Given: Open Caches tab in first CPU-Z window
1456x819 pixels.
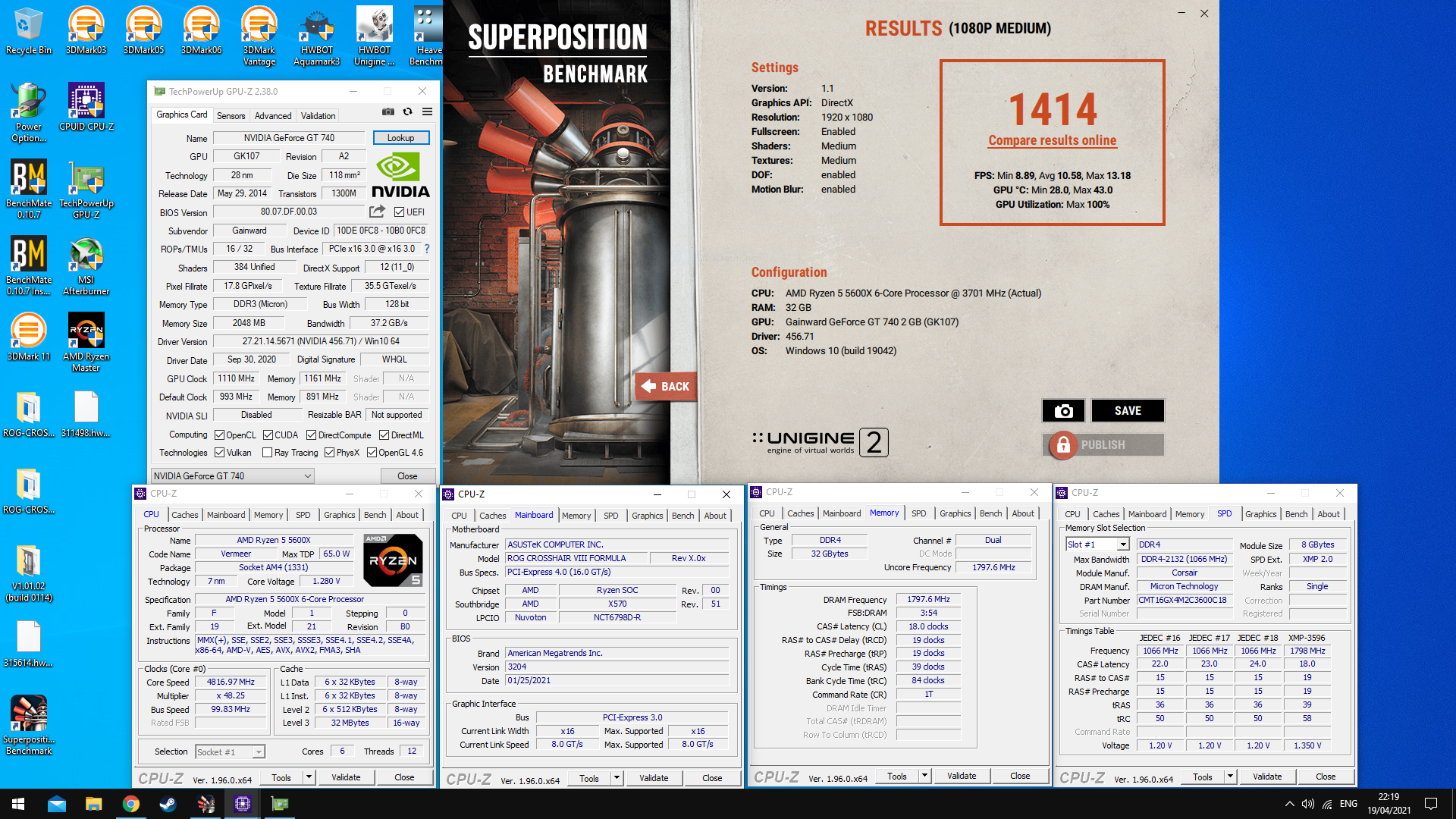Looking at the screenshot, I should [x=184, y=515].
